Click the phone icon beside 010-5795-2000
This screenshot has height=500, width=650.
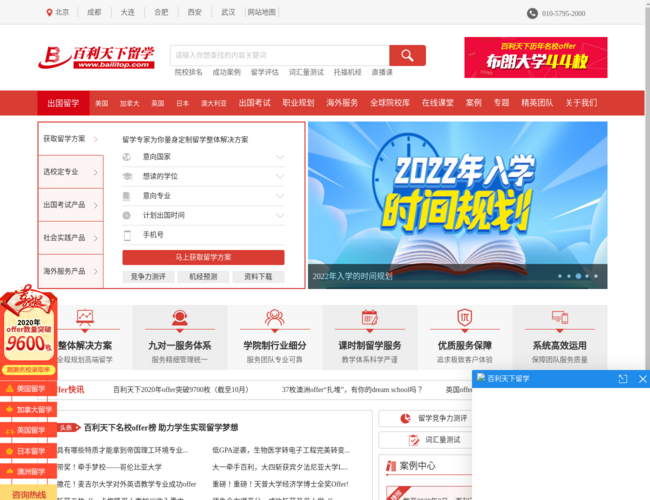pos(532,13)
